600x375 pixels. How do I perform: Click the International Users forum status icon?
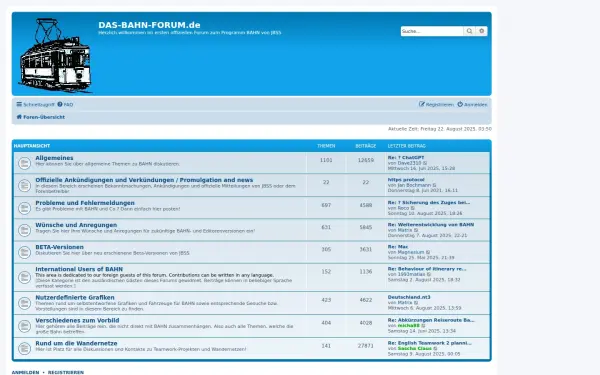24,277
